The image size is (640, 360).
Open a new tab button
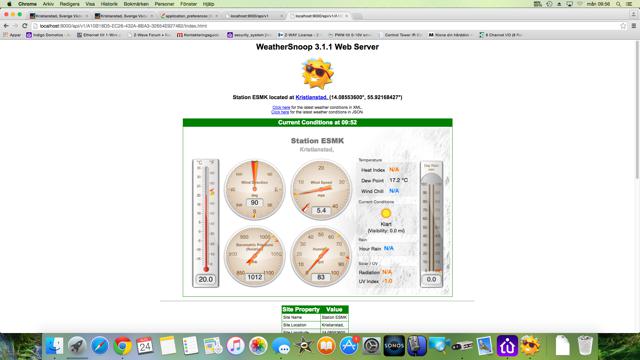357,16
